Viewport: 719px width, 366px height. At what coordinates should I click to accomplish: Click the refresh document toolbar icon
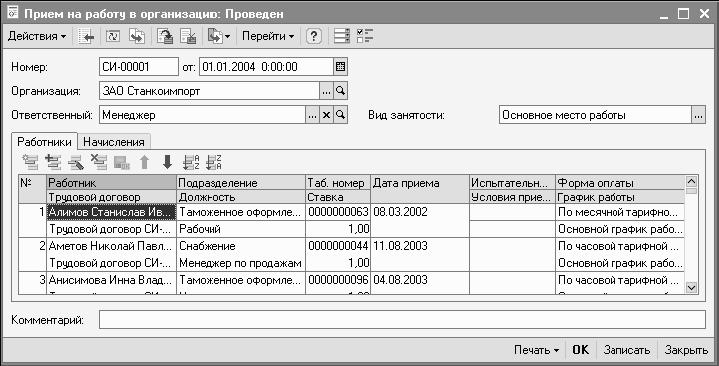click(113, 36)
